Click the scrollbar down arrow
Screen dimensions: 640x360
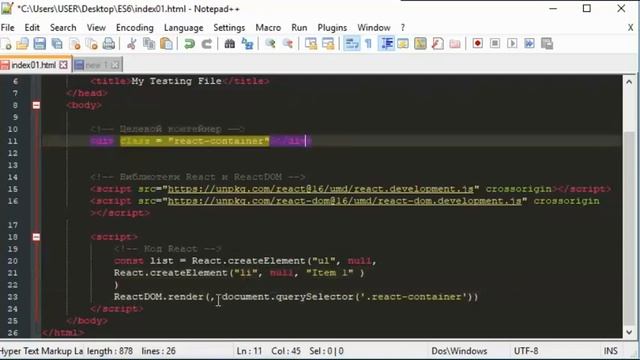tap(629, 332)
